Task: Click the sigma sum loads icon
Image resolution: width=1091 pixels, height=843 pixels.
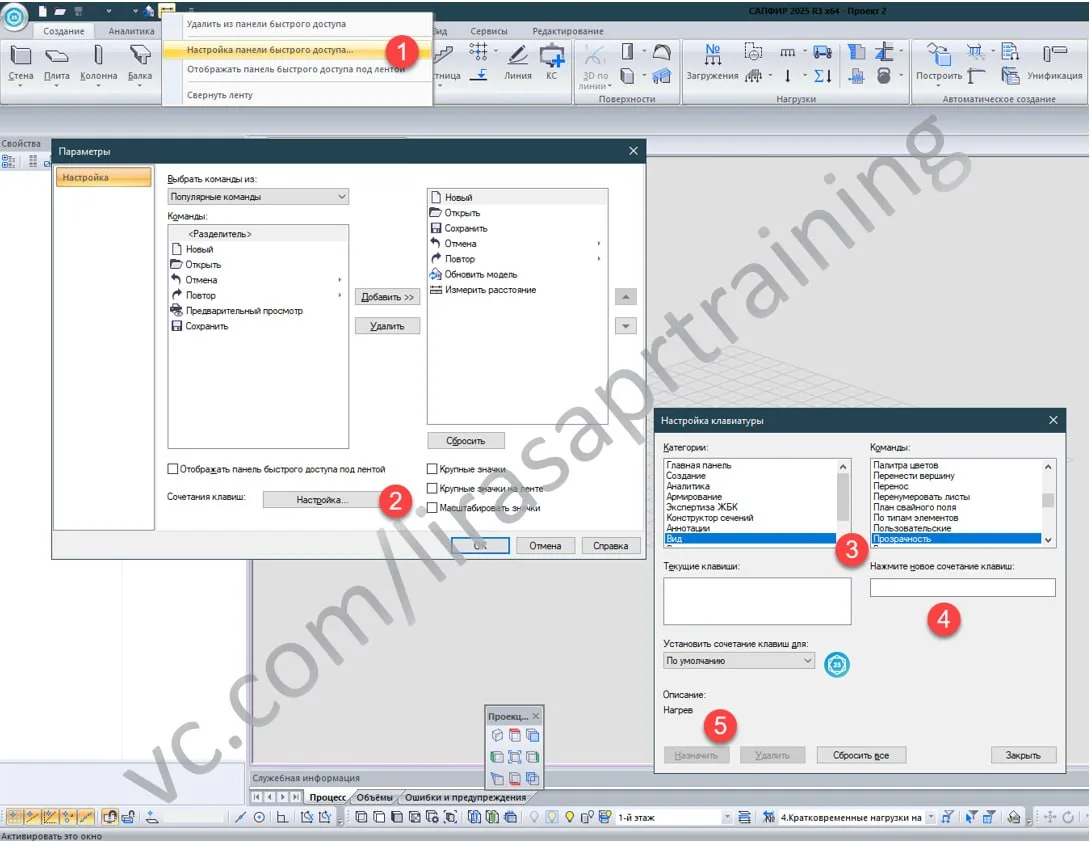Action: click(822, 75)
